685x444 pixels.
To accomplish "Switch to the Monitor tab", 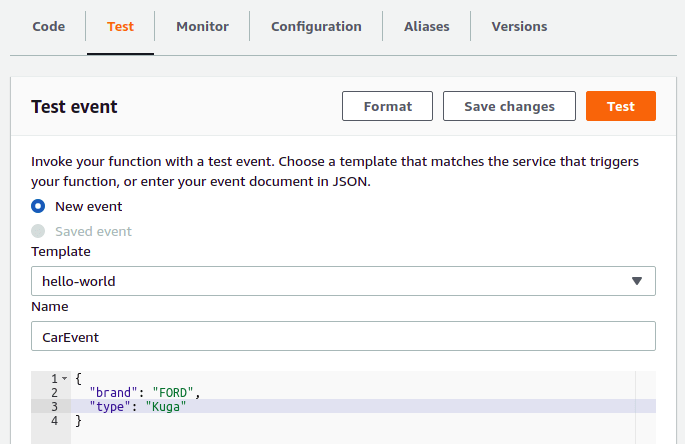I will [202, 27].
